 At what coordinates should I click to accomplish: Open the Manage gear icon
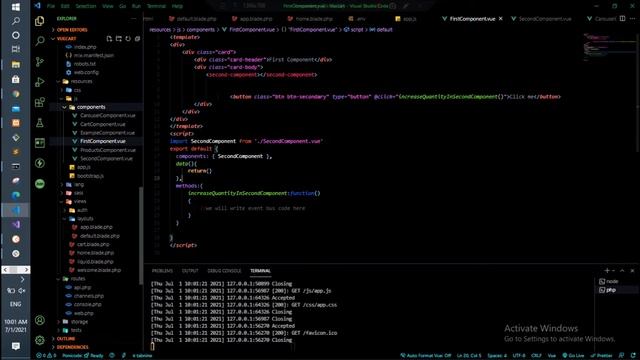pos(40,340)
